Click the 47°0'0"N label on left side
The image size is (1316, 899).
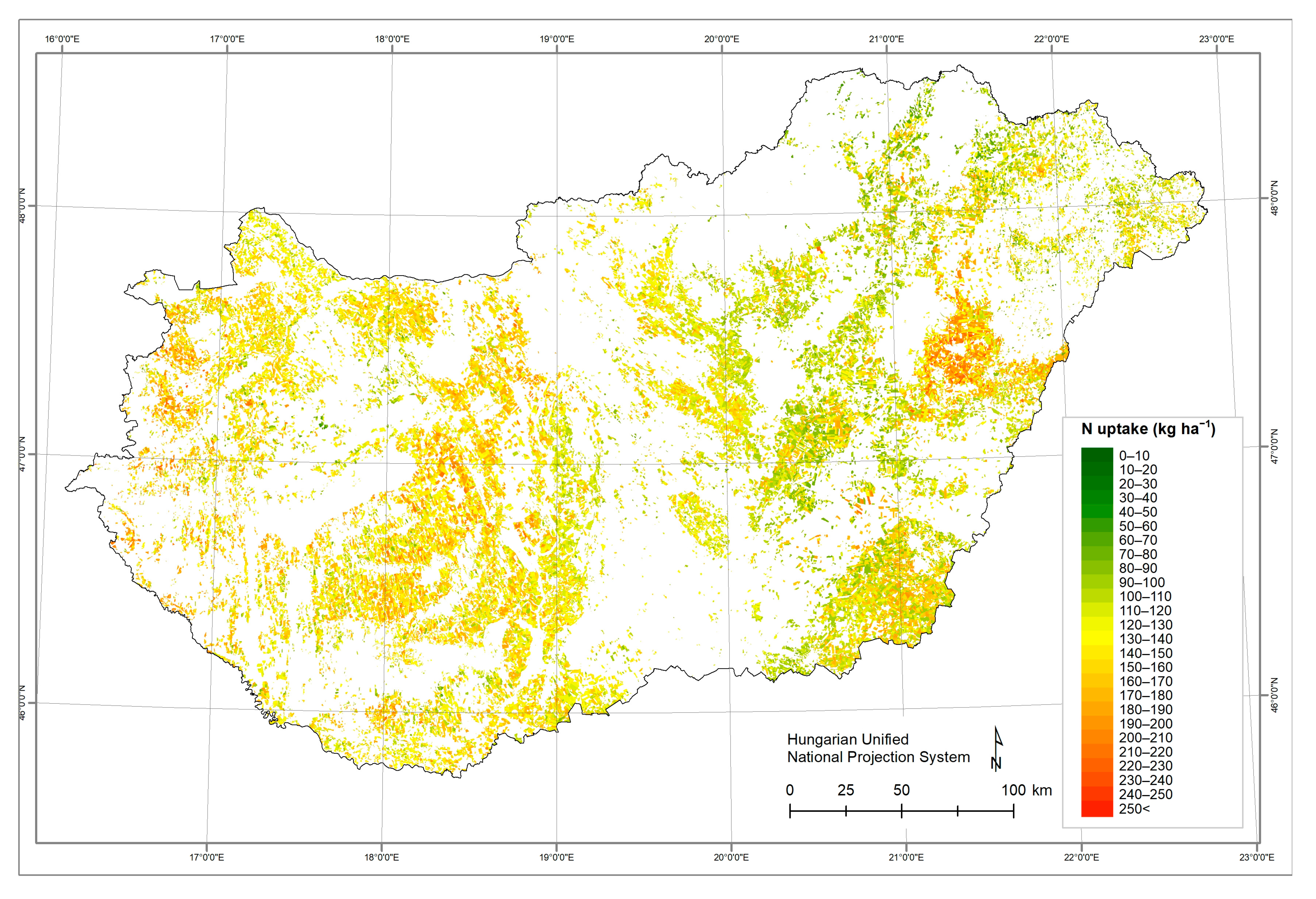click(x=23, y=454)
